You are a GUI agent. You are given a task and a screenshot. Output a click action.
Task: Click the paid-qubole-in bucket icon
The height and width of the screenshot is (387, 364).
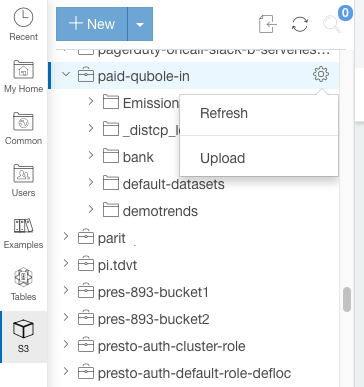[86, 74]
